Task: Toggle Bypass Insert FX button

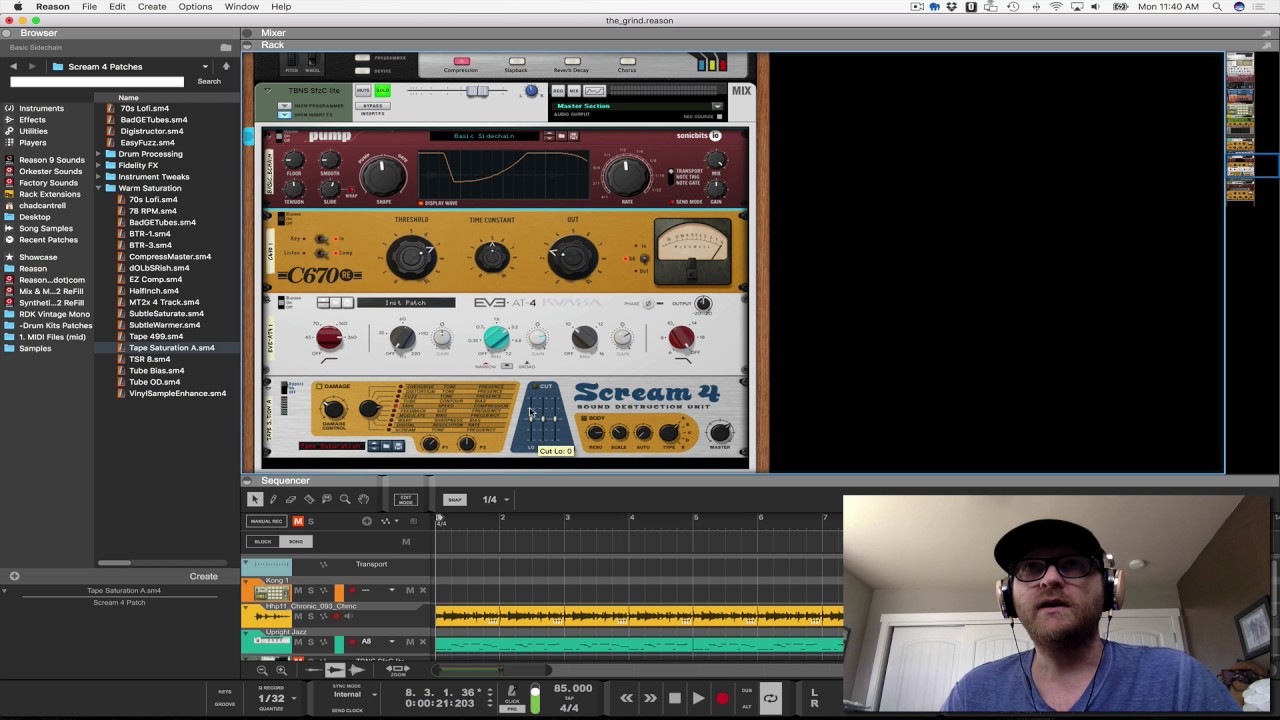Action: pyautogui.click(x=373, y=106)
